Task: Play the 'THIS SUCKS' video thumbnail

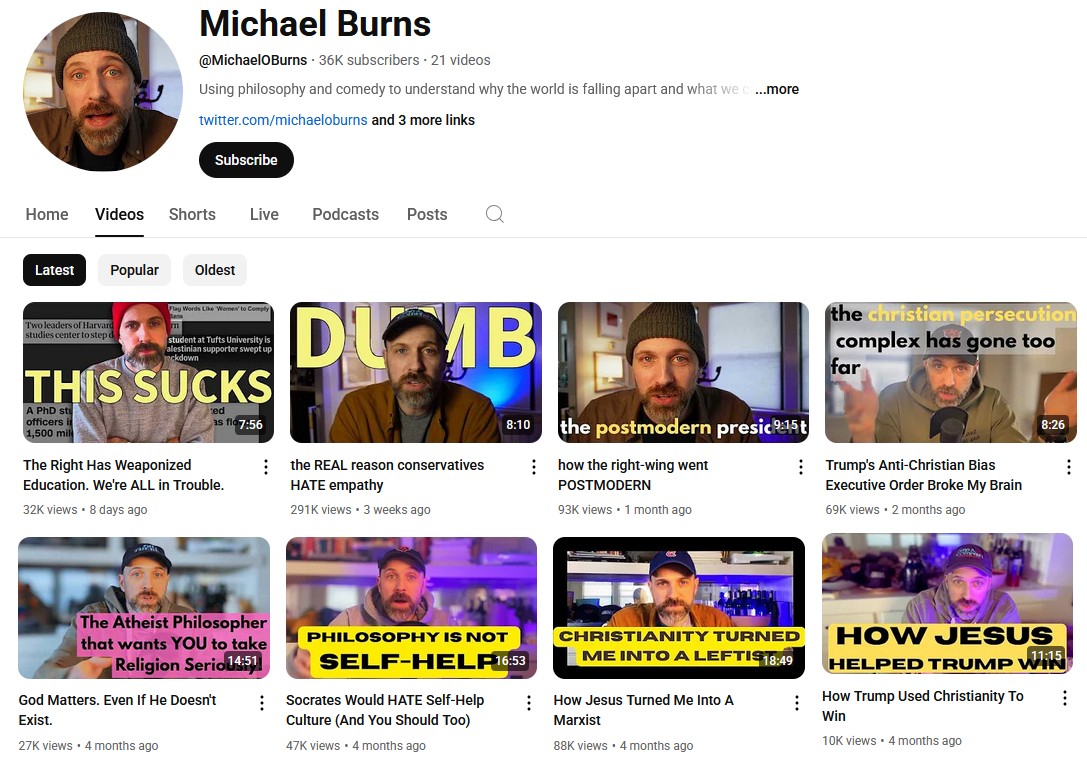Action: click(148, 372)
